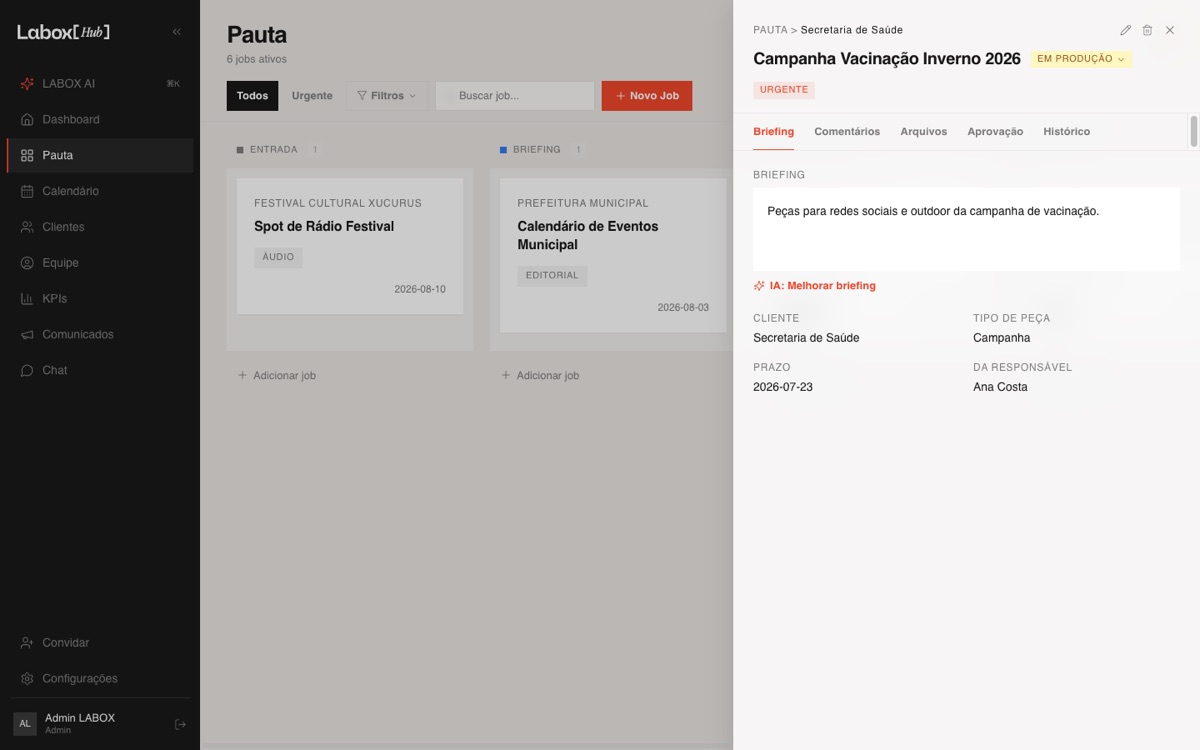This screenshot has height=750, width=1200.
Task: Go to Dashboard in sidebar
Action: (100, 120)
